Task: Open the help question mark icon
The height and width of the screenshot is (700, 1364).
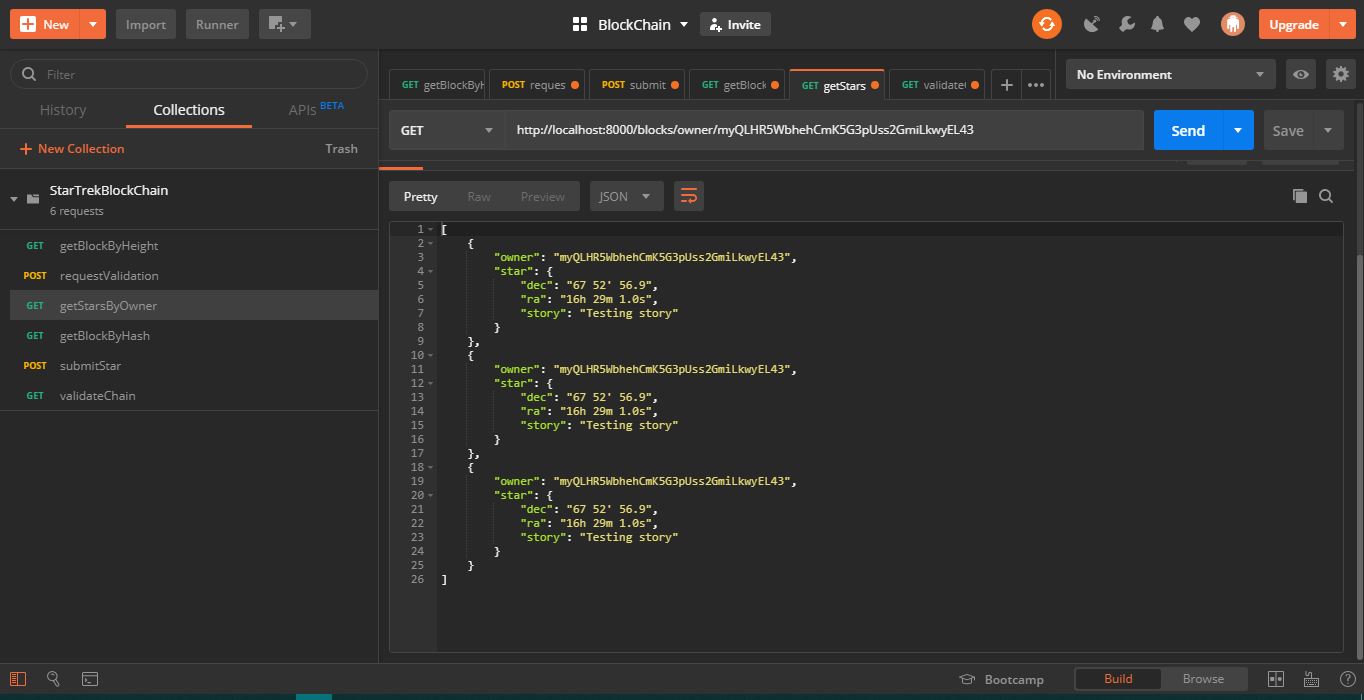Action: pos(1346,678)
